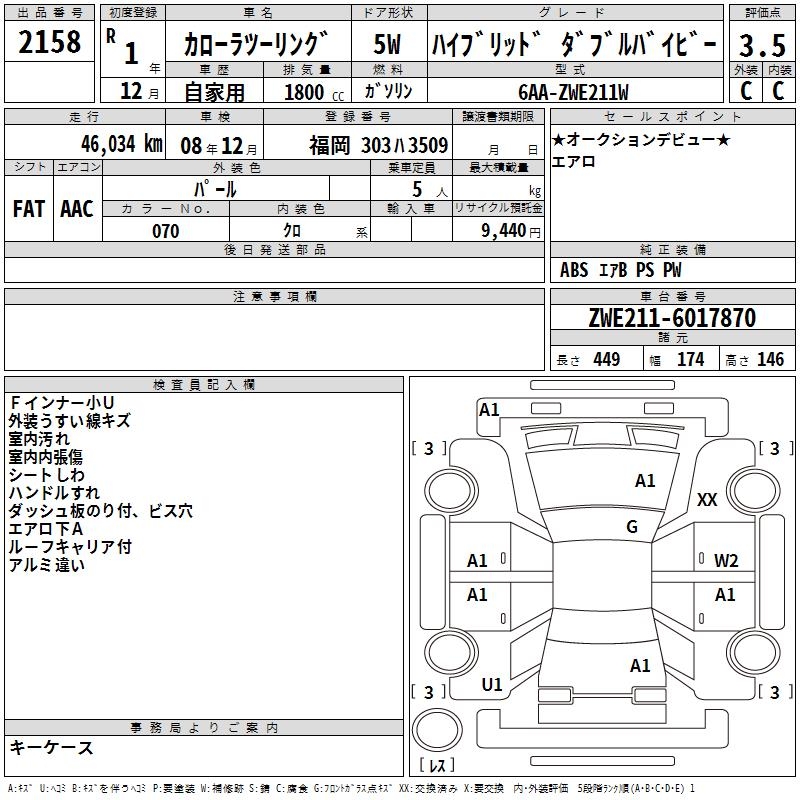Select the XX mark on front fender
This screenshot has height=800, width=800.
point(707,499)
